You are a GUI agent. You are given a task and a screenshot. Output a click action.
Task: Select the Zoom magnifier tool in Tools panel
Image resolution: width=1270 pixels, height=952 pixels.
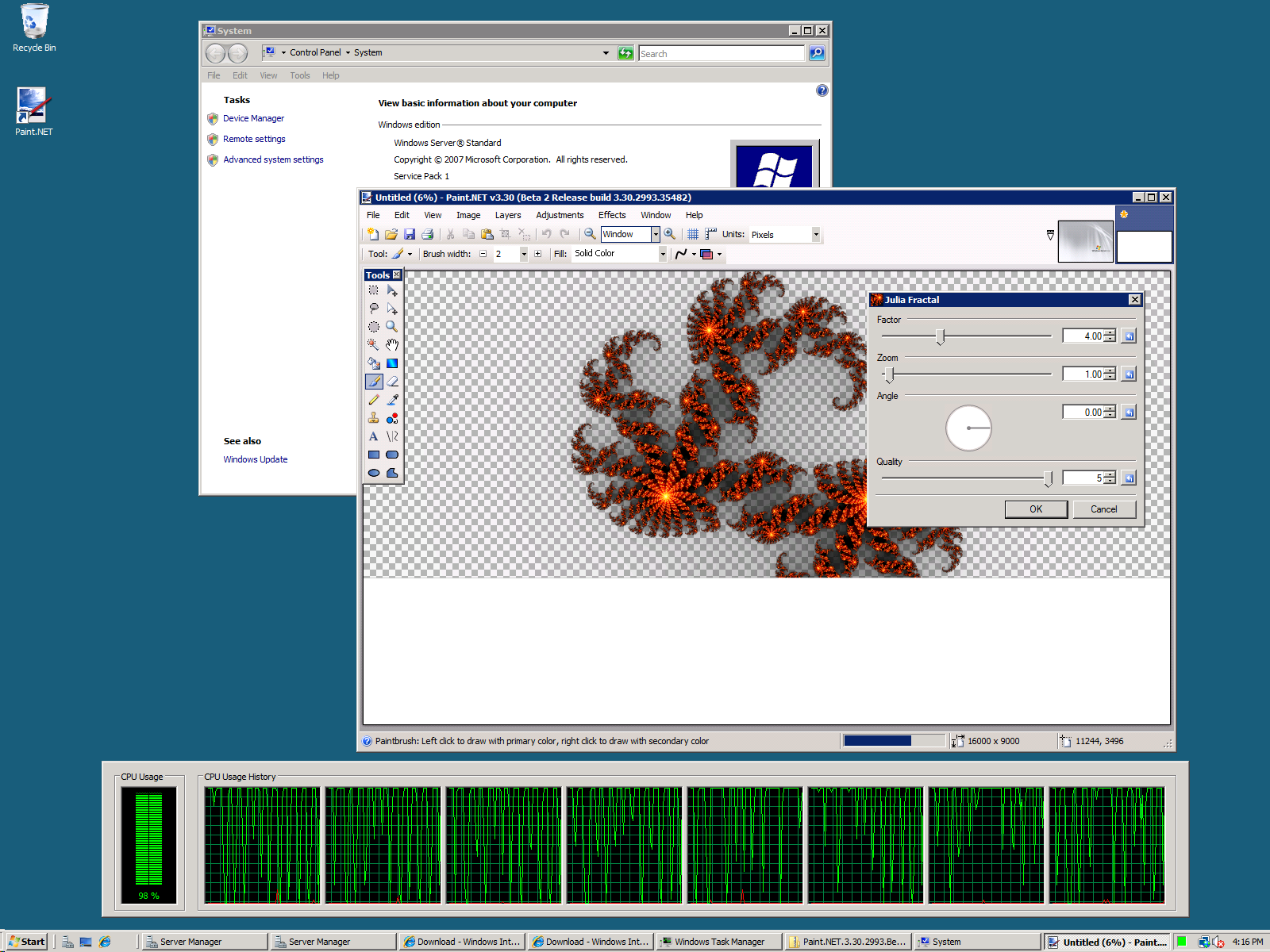(x=392, y=327)
